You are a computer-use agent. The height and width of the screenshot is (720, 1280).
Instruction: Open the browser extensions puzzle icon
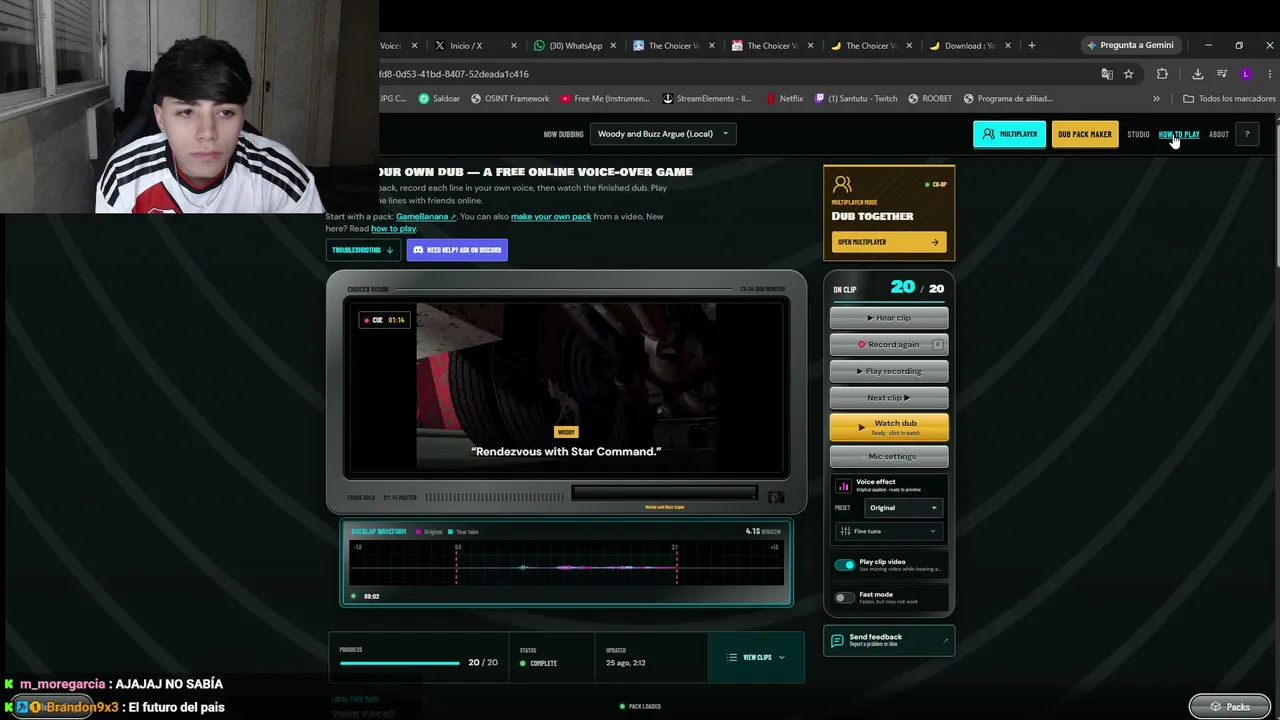coord(1162,74)
